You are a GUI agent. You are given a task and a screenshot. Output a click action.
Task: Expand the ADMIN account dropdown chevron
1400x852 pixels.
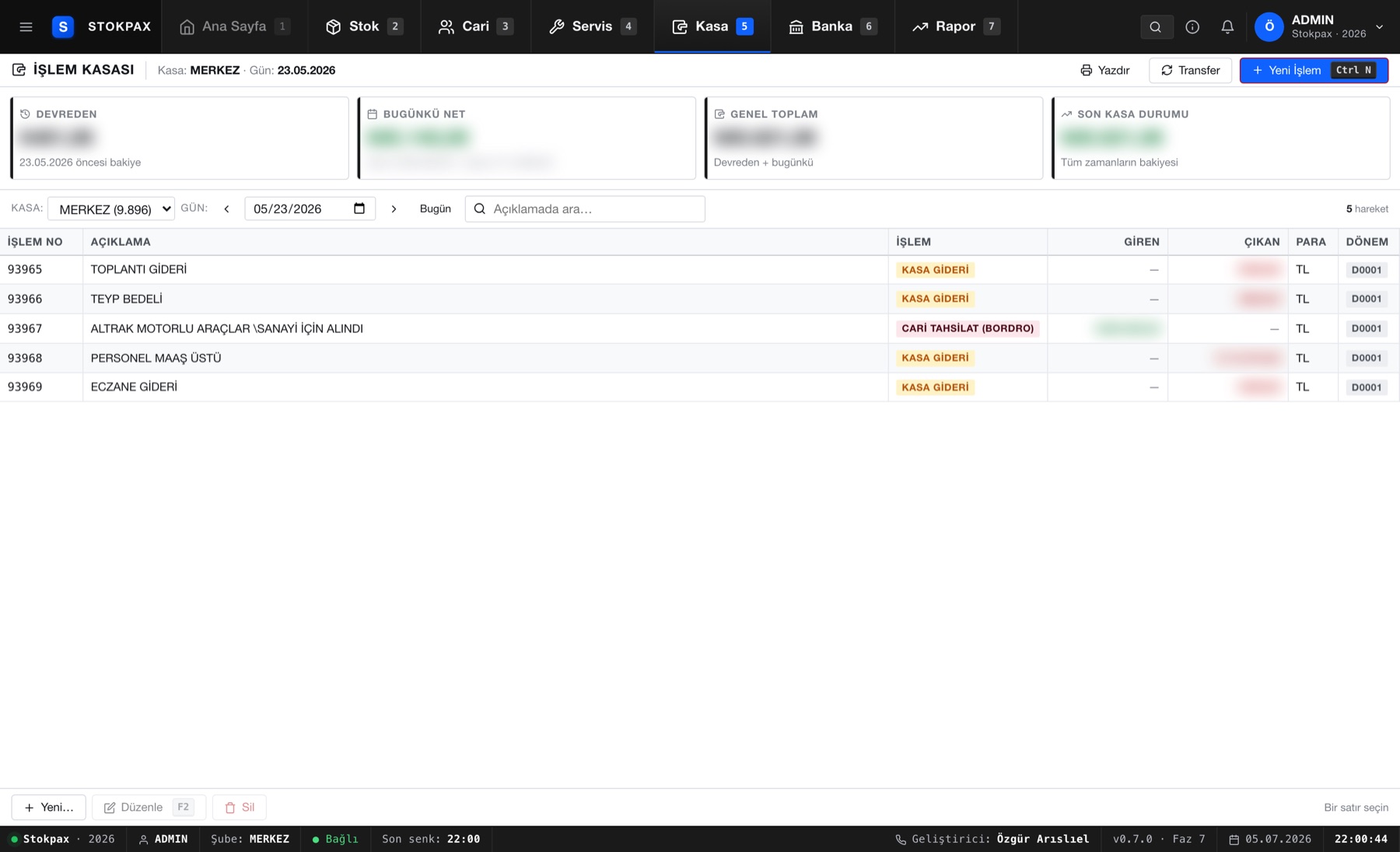coord(1379,26)
